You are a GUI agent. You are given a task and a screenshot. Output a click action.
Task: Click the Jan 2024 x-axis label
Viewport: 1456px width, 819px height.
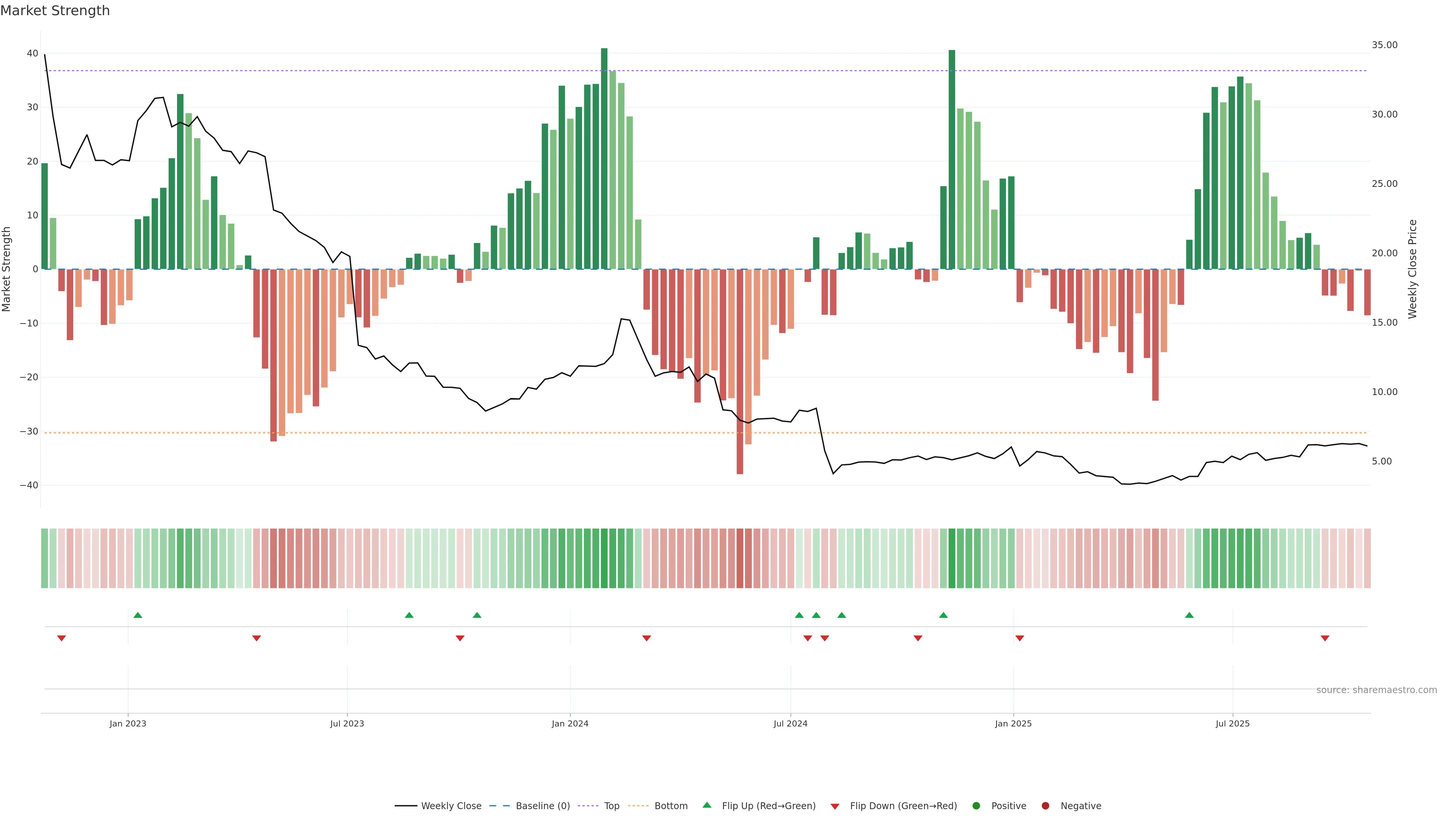(570, 723)
